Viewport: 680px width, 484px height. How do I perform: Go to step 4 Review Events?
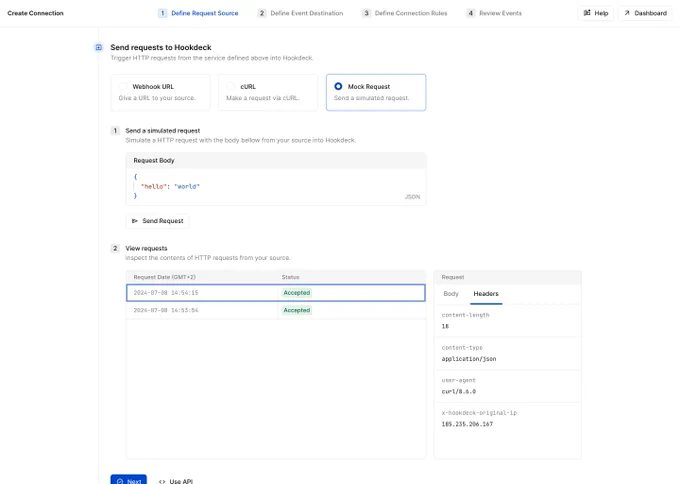coord(494,13)
